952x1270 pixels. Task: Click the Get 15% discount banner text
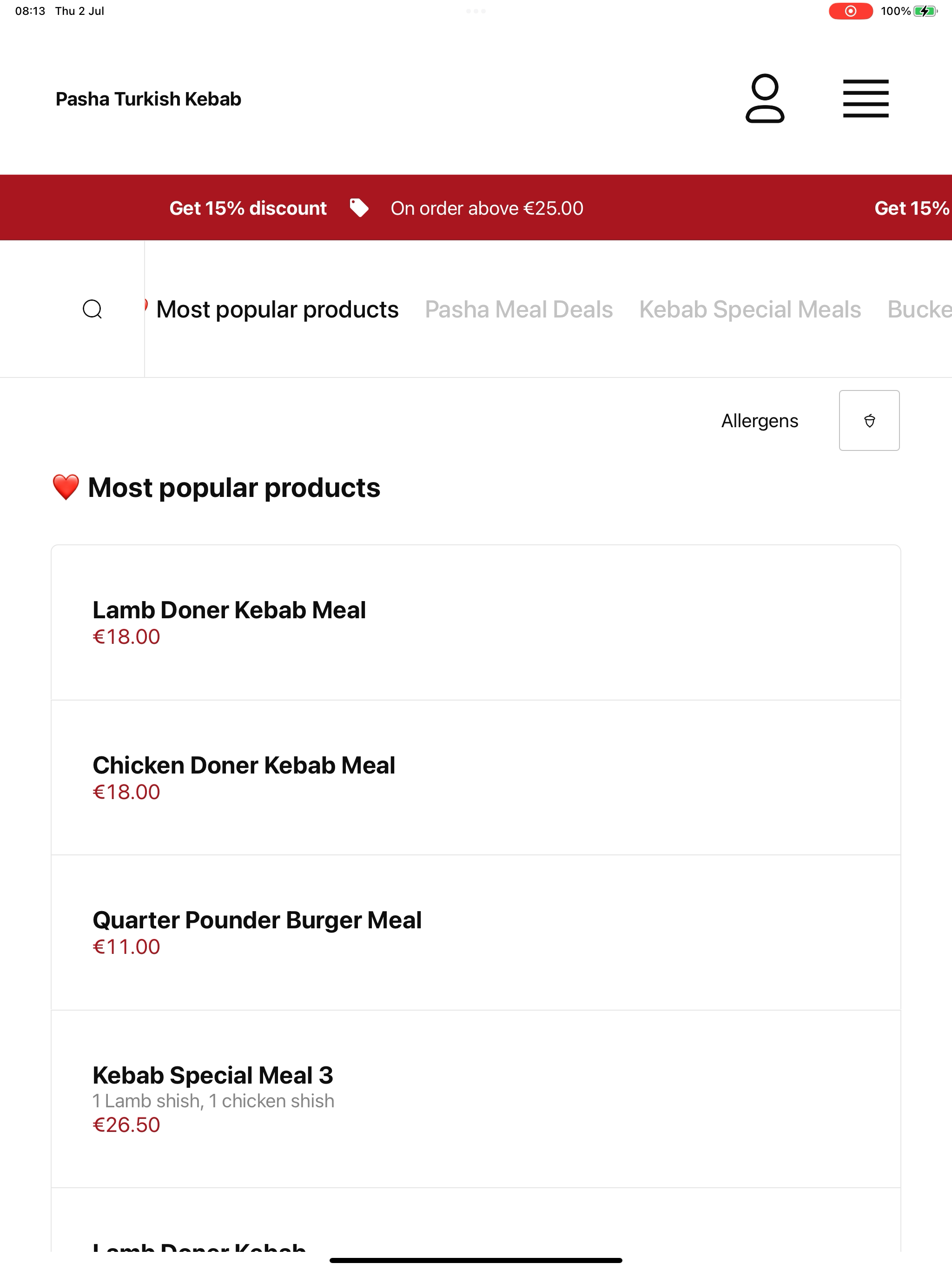pyautogui.click(x=247, y=208)
